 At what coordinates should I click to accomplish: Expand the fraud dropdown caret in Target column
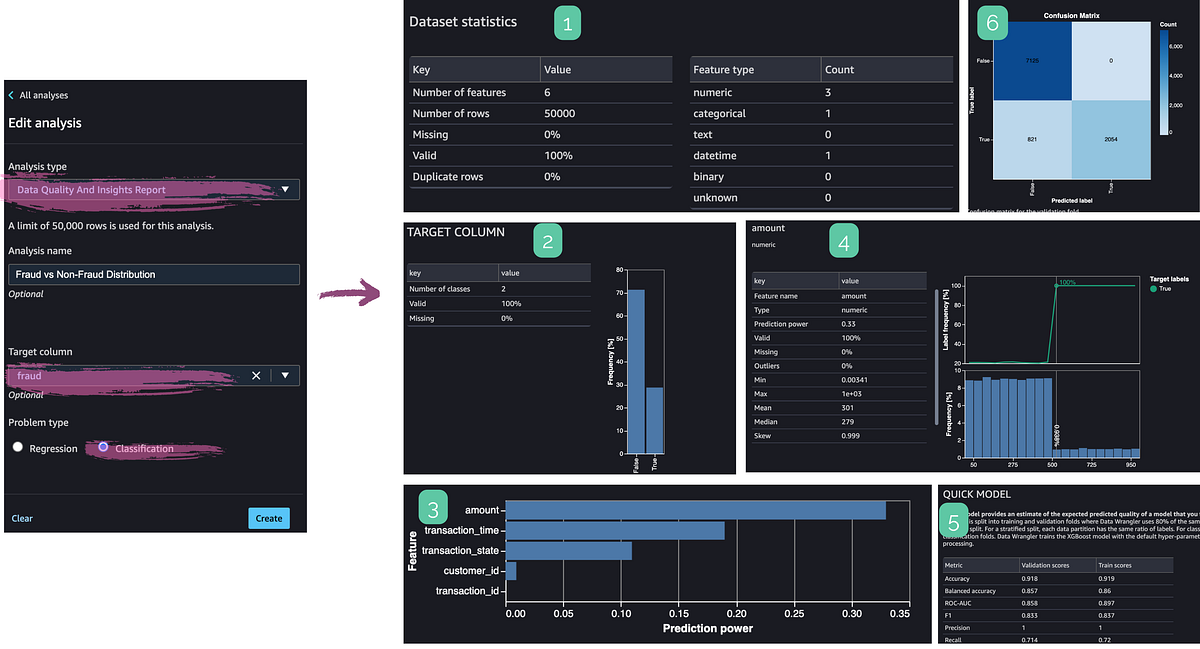(286, 375)
